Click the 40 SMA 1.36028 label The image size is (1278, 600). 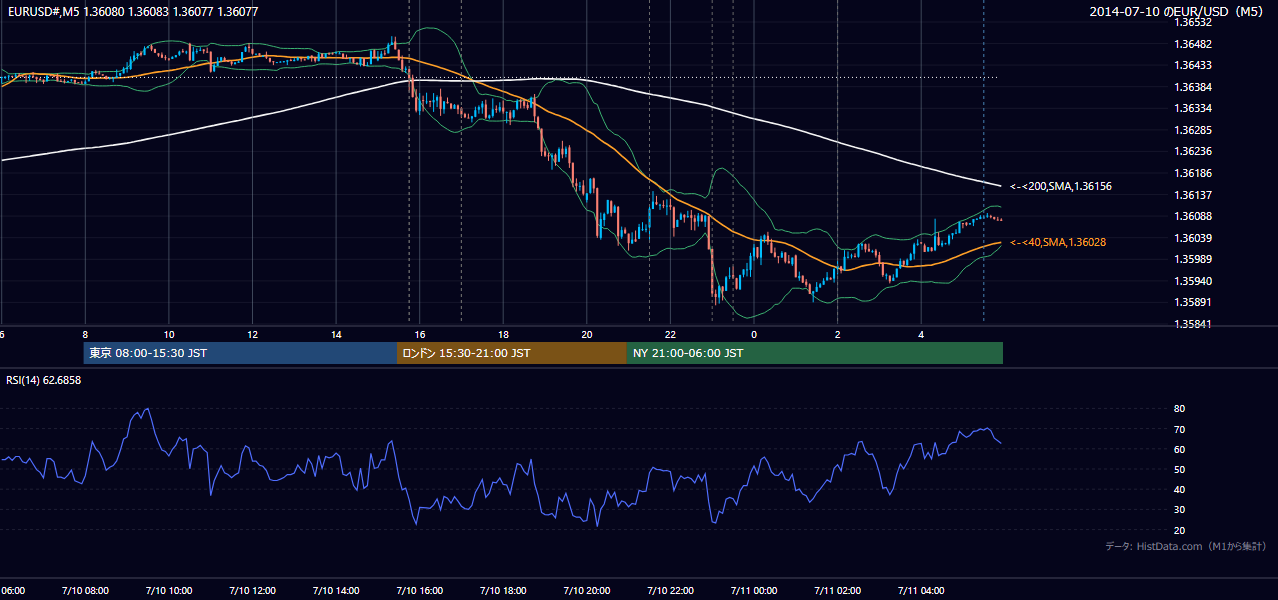(1057, 242)
